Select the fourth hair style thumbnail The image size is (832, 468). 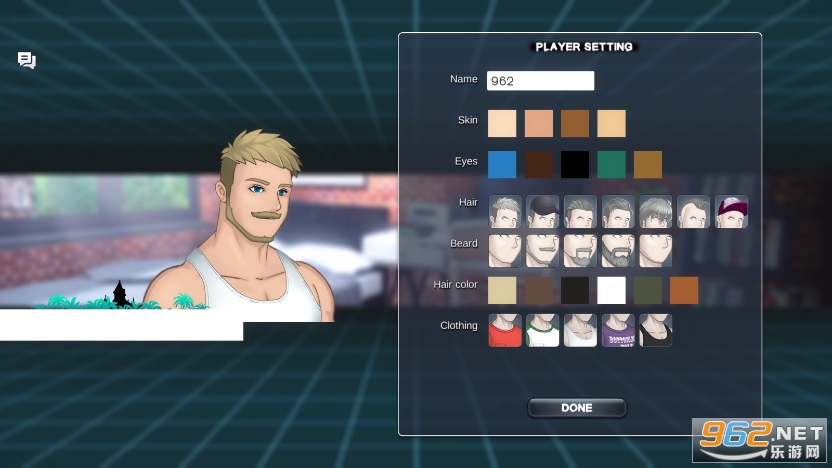618,212
